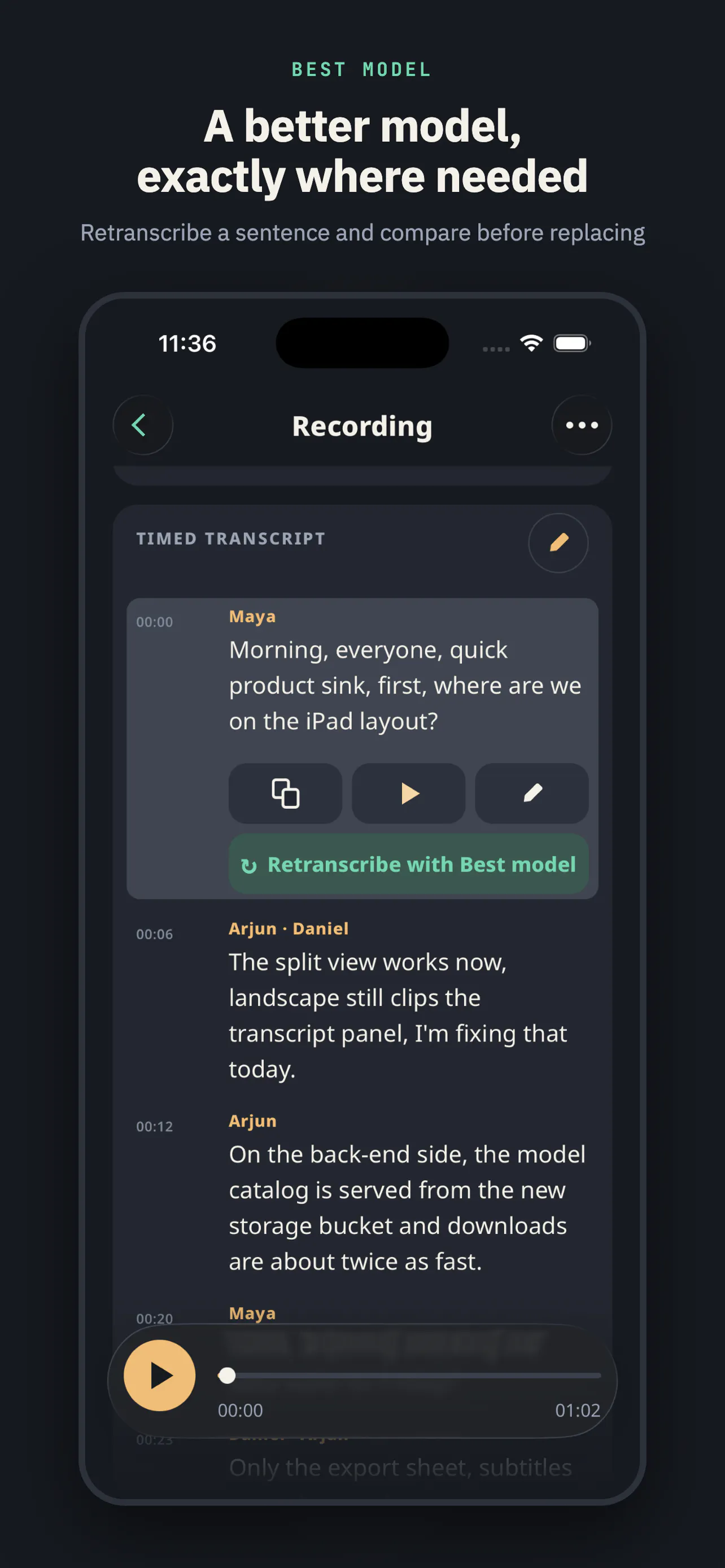Click the 'Retranscribe a sentence and compare' subtitle
Screen dimensions: 725x1568
[x=362, y=233]
